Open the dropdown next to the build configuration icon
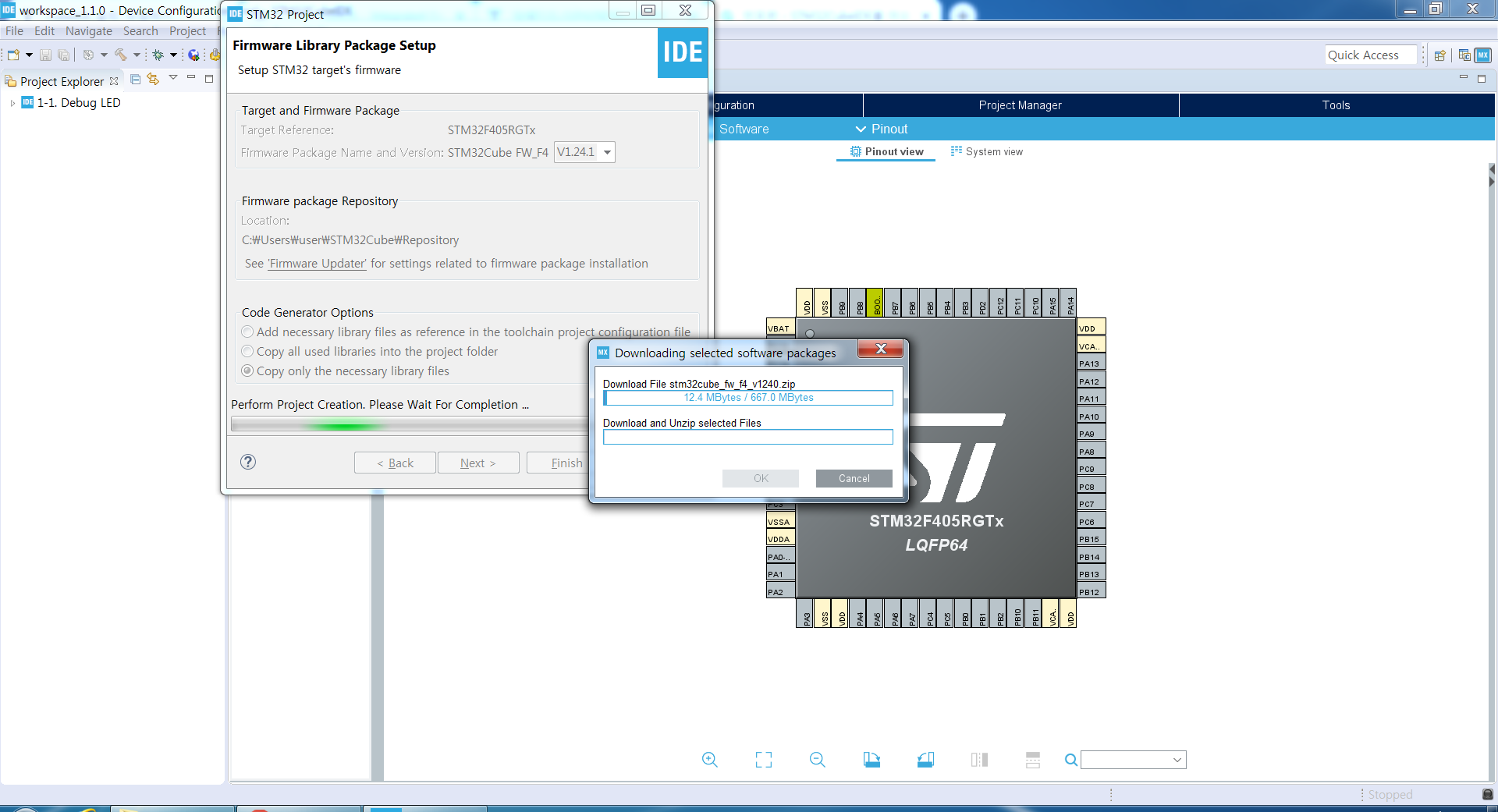 tap(104, 55)
